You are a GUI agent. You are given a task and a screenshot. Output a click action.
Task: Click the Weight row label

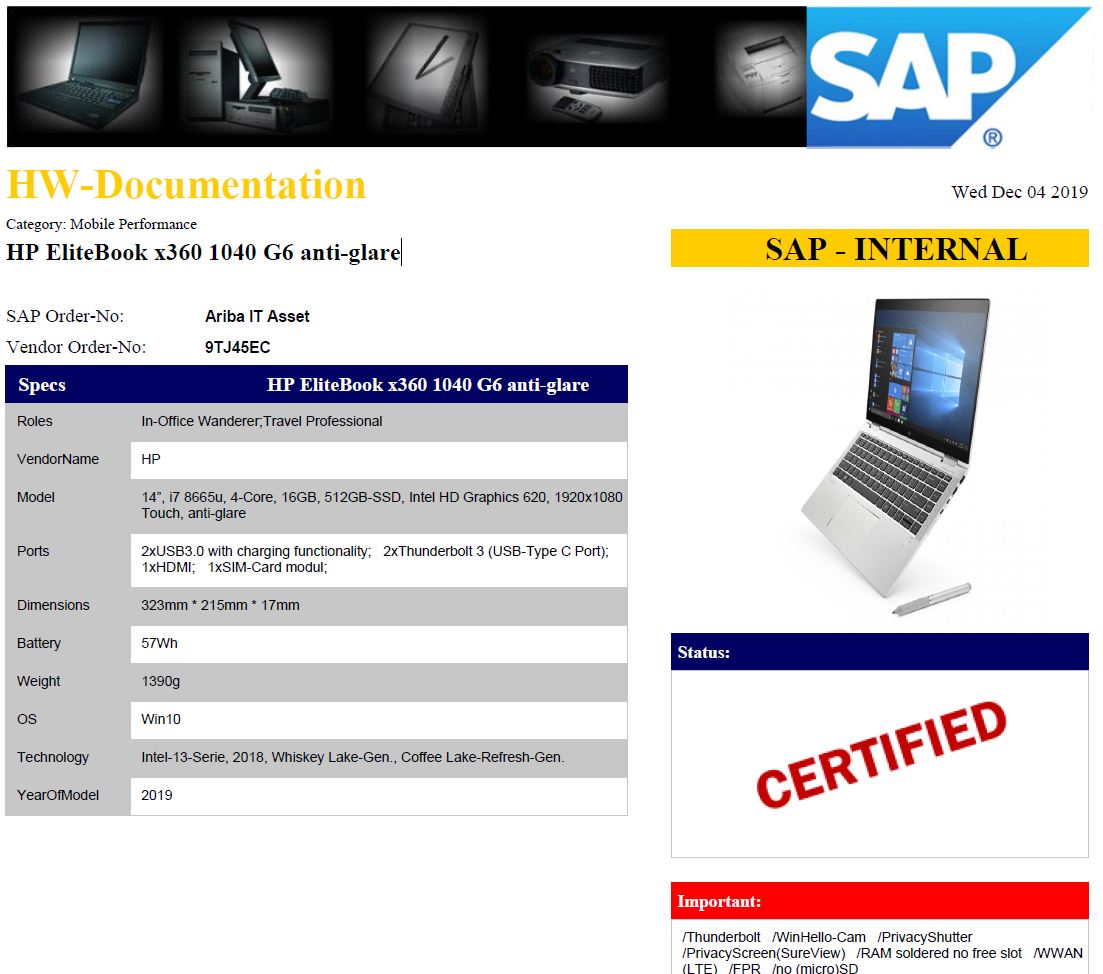click(x=38, y=681)
